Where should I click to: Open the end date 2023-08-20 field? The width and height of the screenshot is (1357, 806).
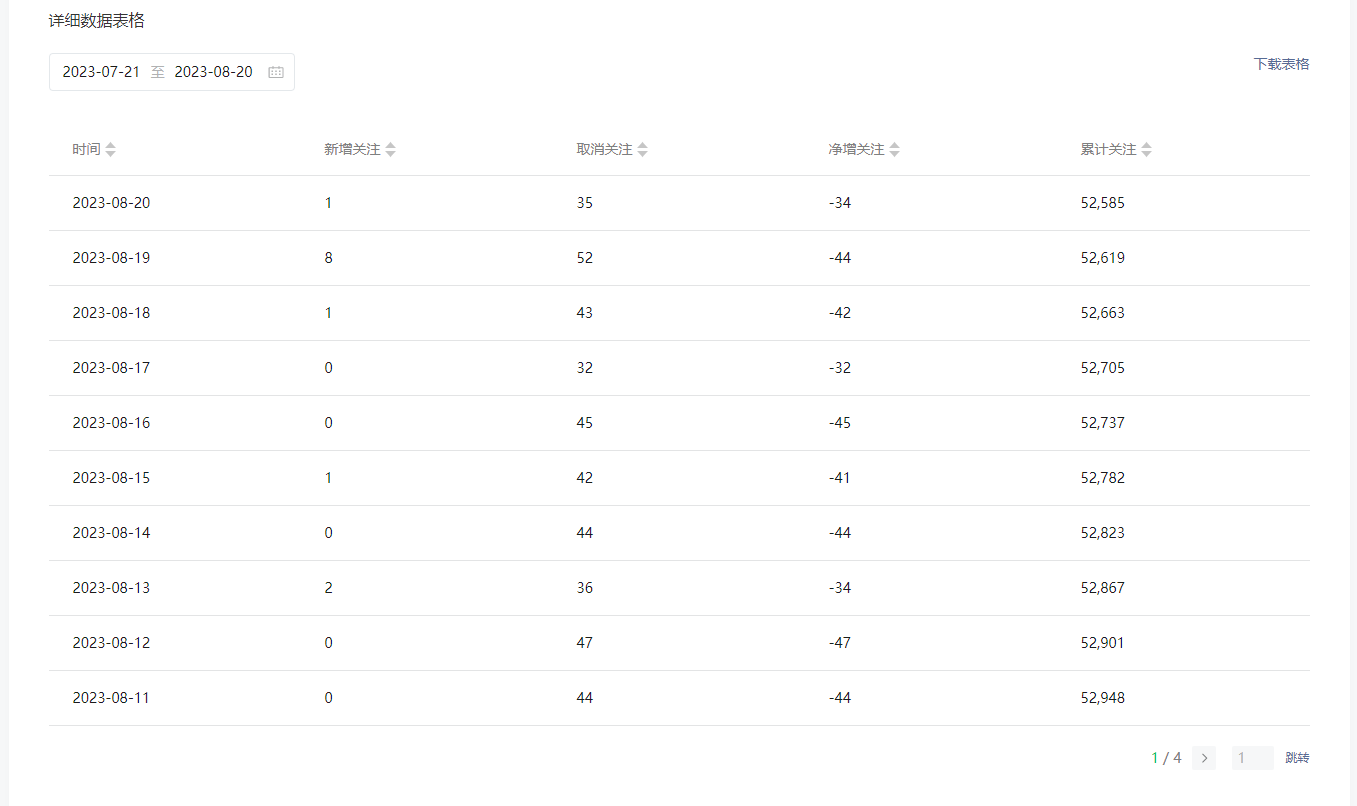click(213, 72)
